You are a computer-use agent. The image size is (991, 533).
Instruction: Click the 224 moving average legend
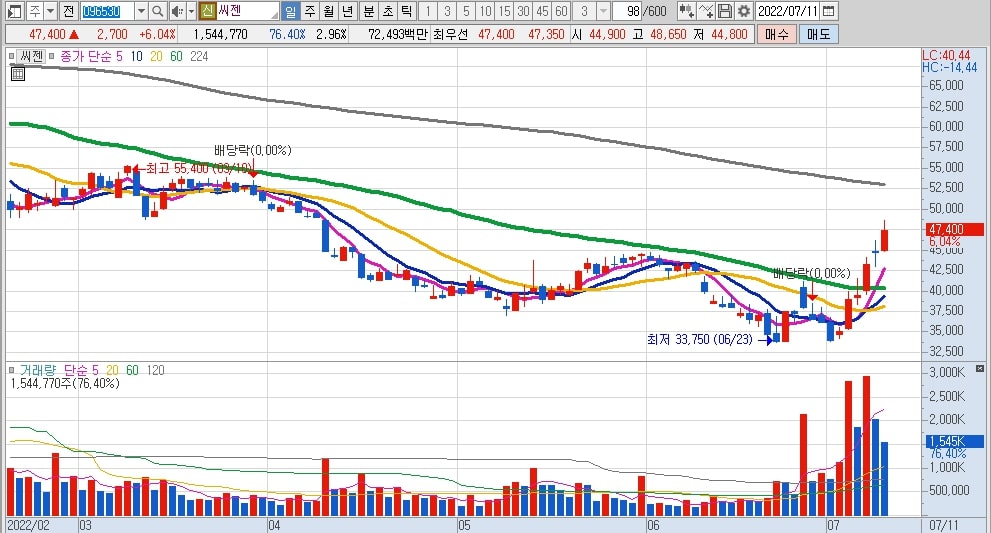199,56
